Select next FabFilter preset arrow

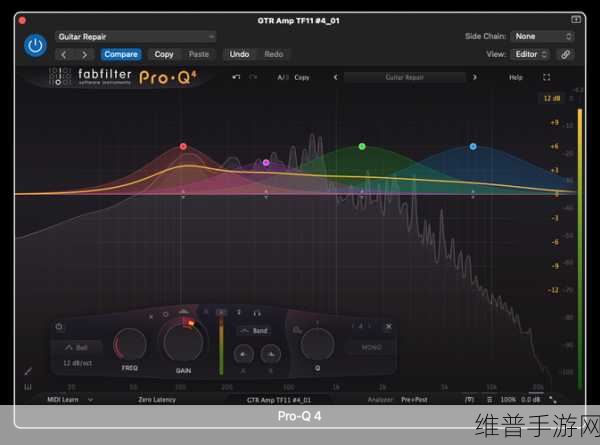[x=474, y=77]
